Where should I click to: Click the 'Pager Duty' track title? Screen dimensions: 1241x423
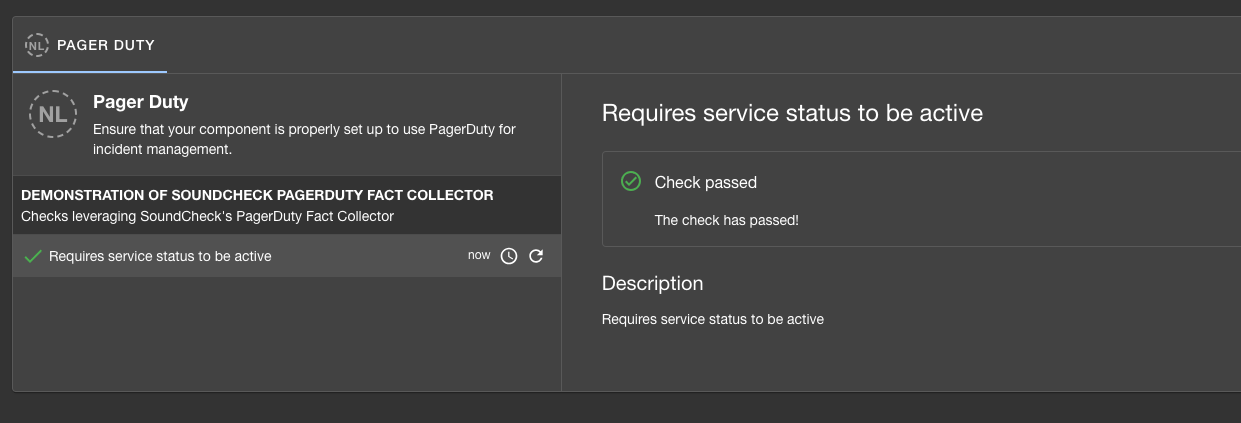pos(141,102)
